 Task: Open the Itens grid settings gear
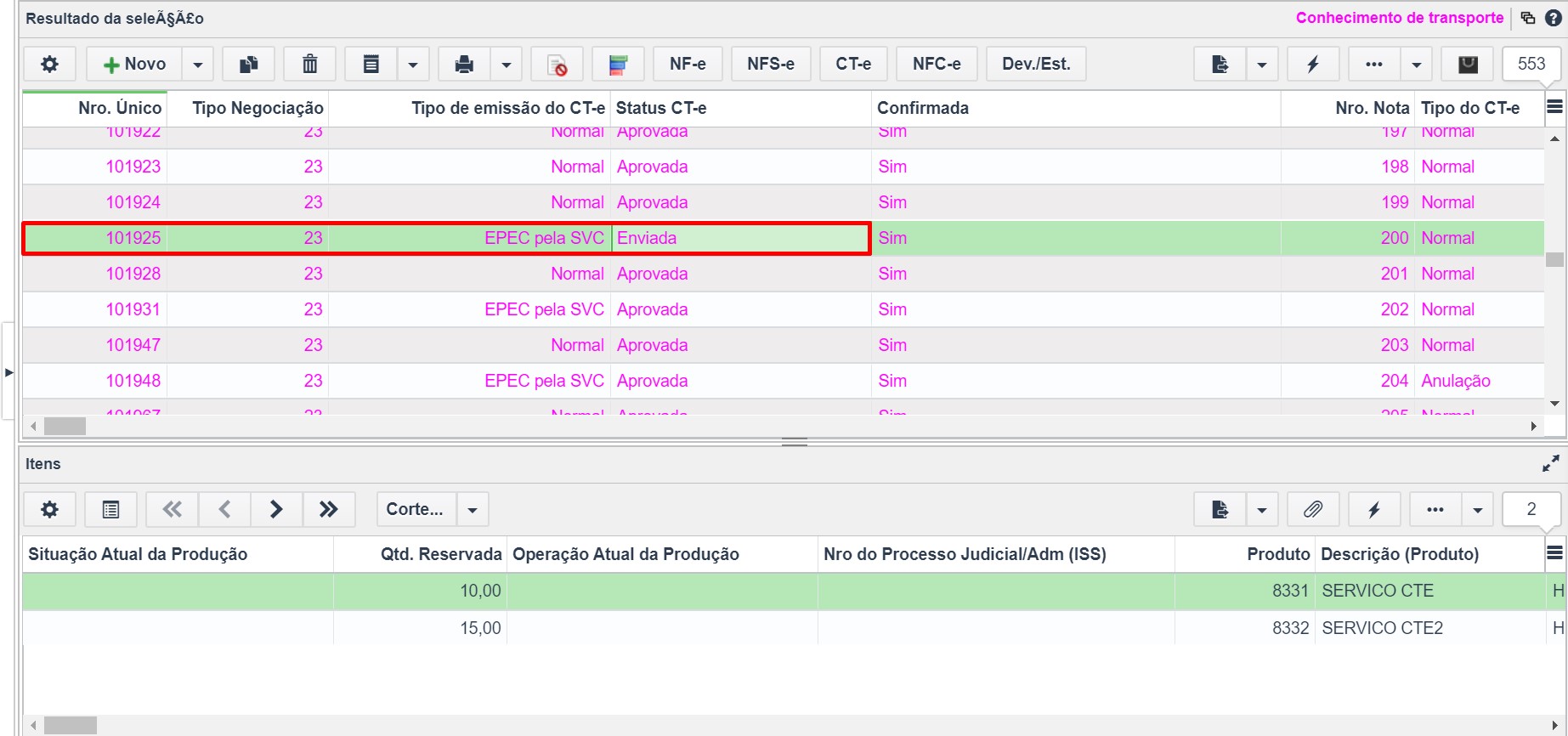point(50,509)
